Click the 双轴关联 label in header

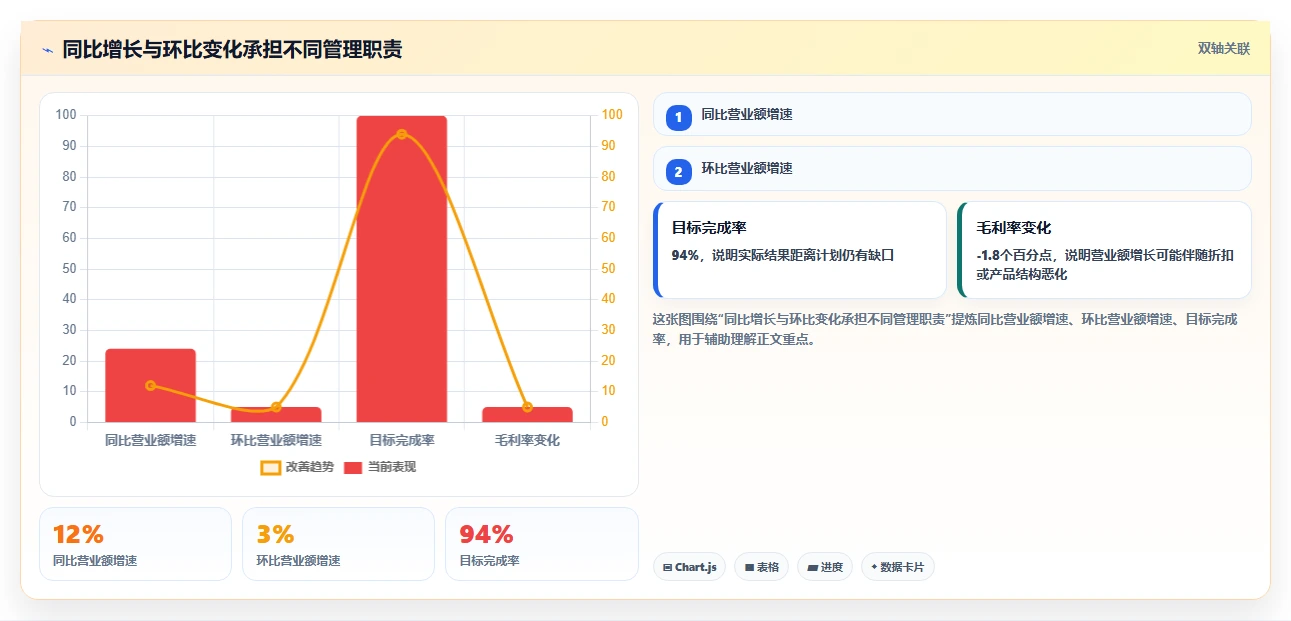point(1224,49)
